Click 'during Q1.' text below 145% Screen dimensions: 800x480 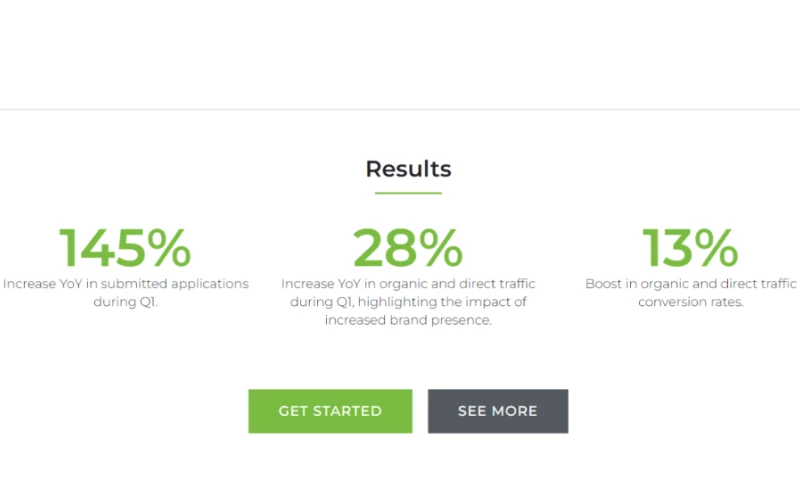pyautogui.click(x=125, y=302)
